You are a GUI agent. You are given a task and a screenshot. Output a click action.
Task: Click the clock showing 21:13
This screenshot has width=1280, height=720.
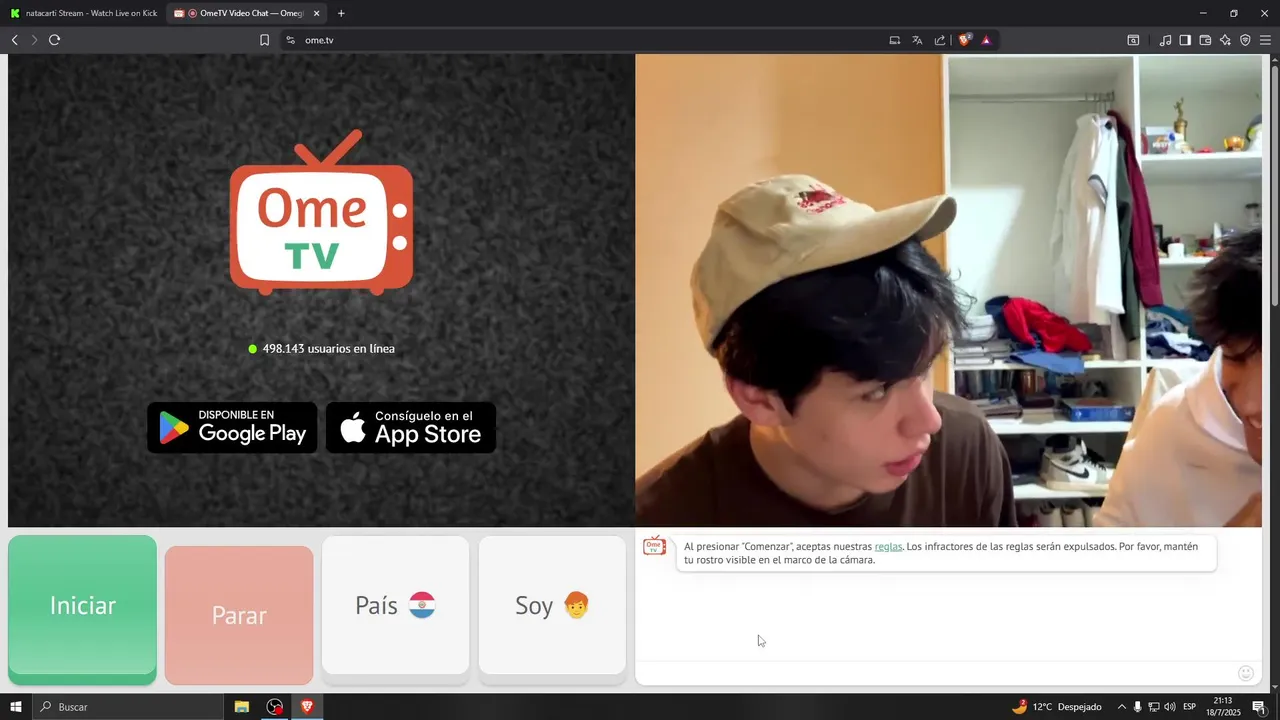click(x=1223, y=706)
